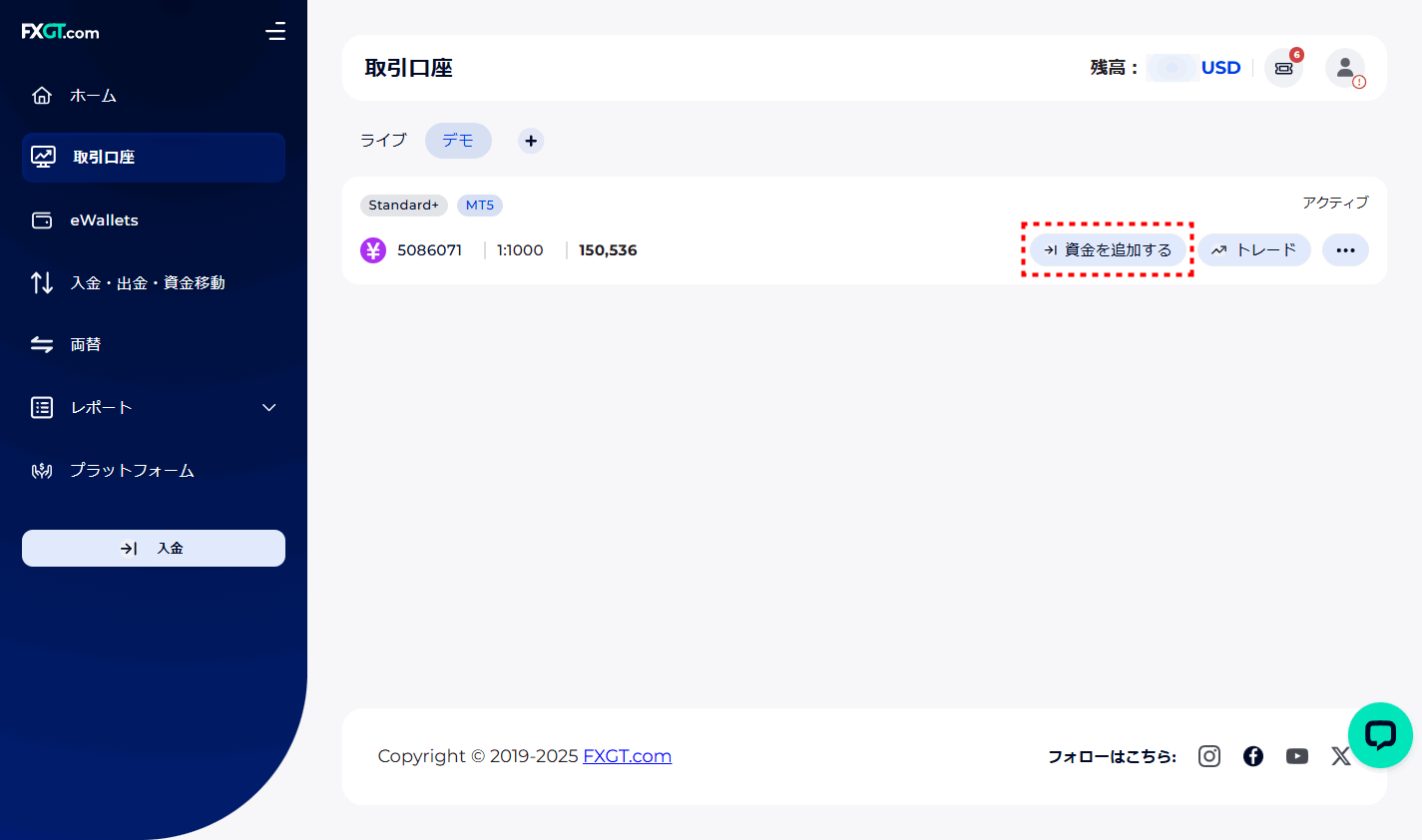Expand the レポート chevron
1422x840 pixels.
(268, 407)
